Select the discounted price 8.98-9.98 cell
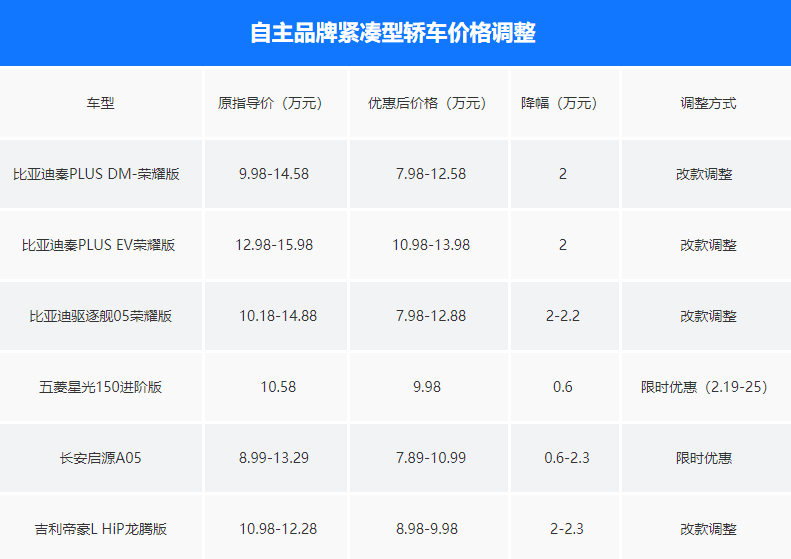This screenshot has width=791, height=559. (x=427, y=529)
